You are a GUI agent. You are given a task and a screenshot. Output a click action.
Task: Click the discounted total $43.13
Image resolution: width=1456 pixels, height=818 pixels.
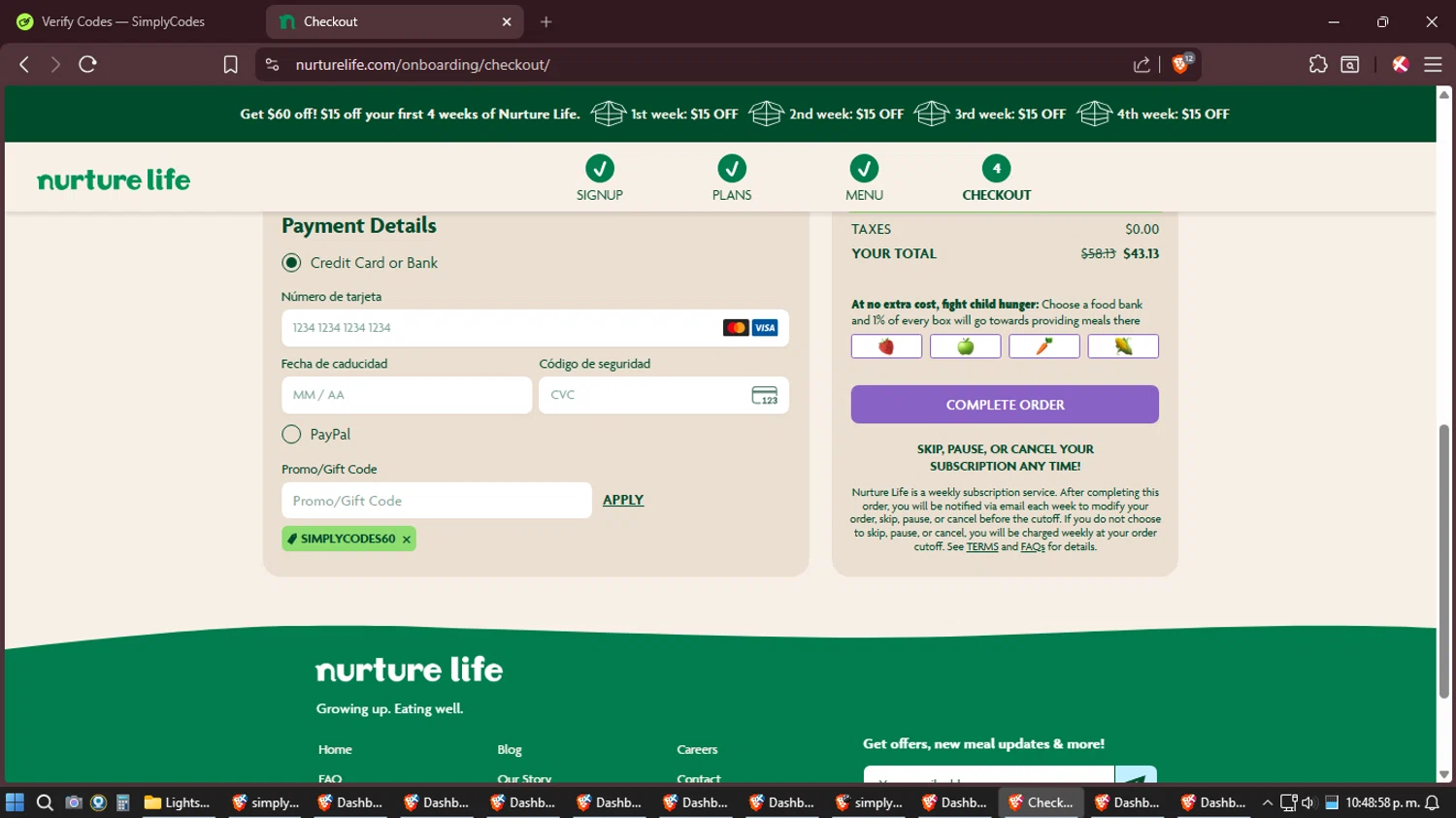[x=1141, y=253]
